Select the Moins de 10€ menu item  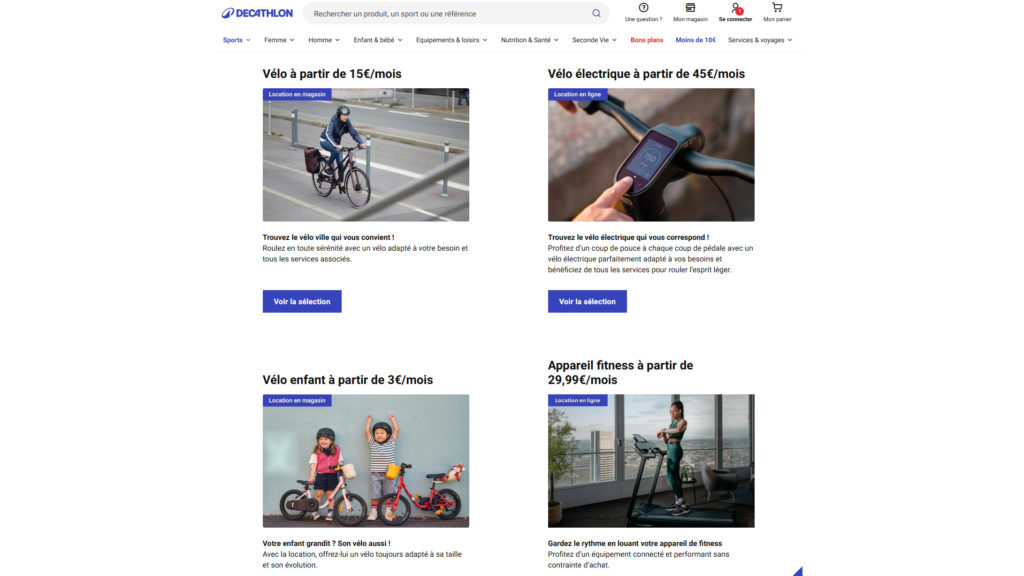point(696,40)
